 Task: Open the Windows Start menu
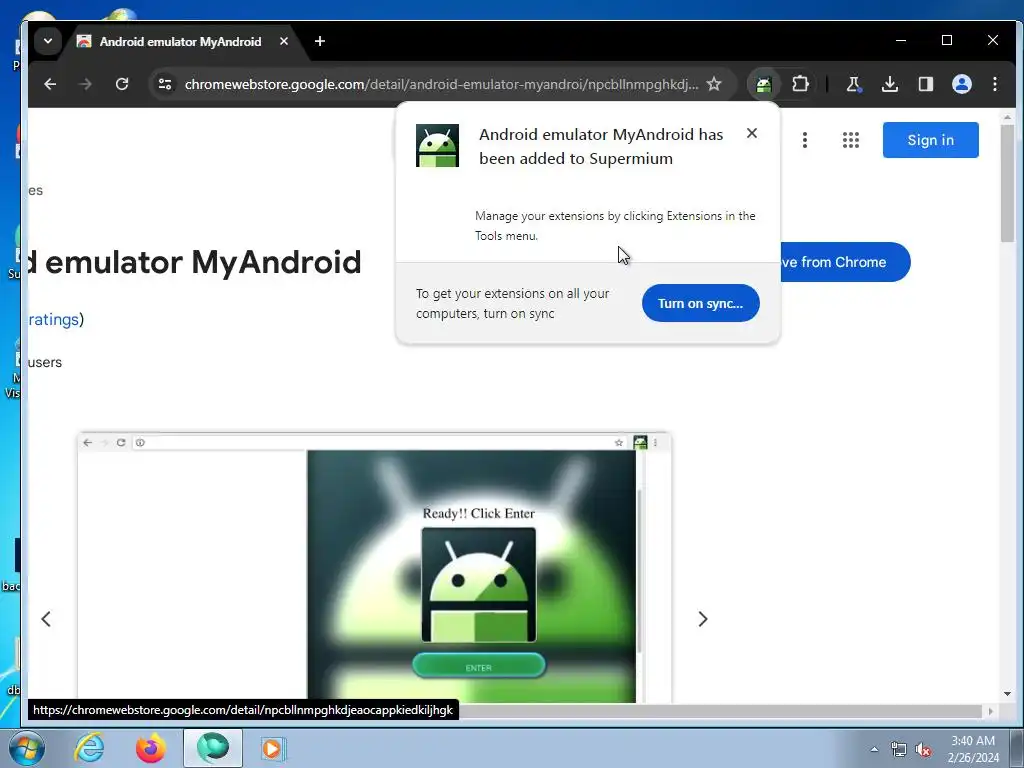coord(26,748)
